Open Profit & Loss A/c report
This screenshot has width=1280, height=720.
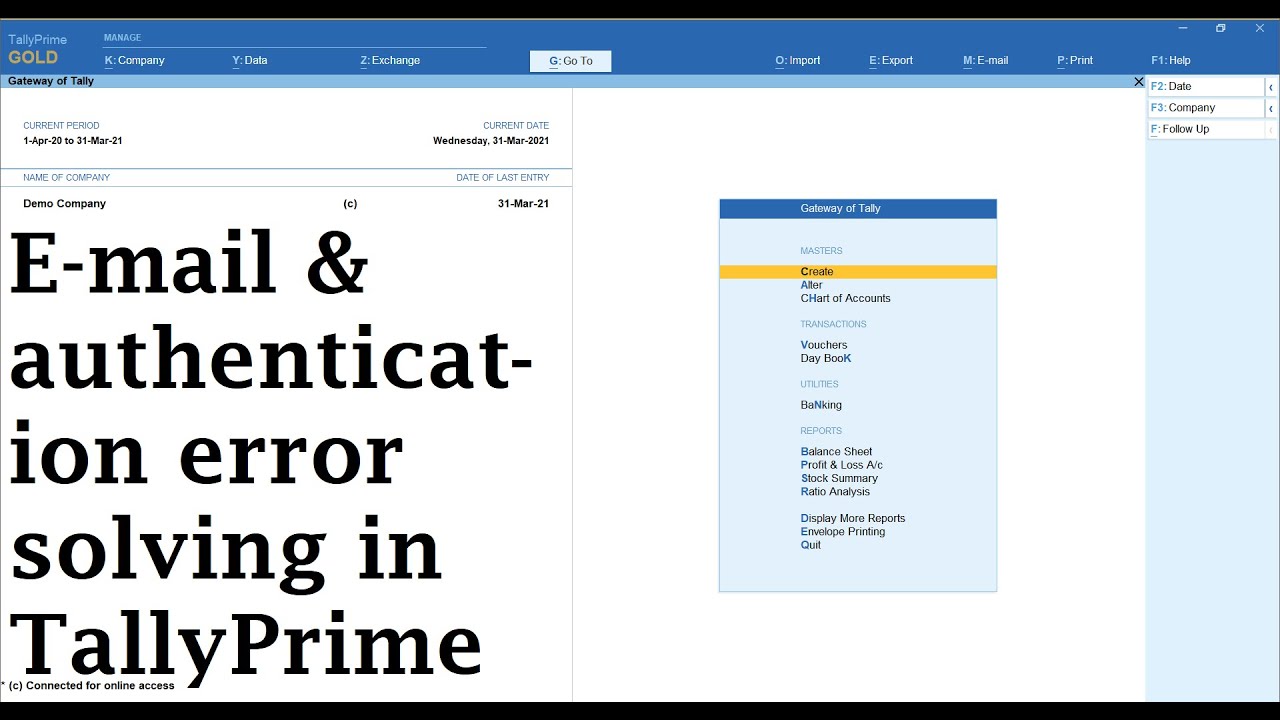click(842, 465)
